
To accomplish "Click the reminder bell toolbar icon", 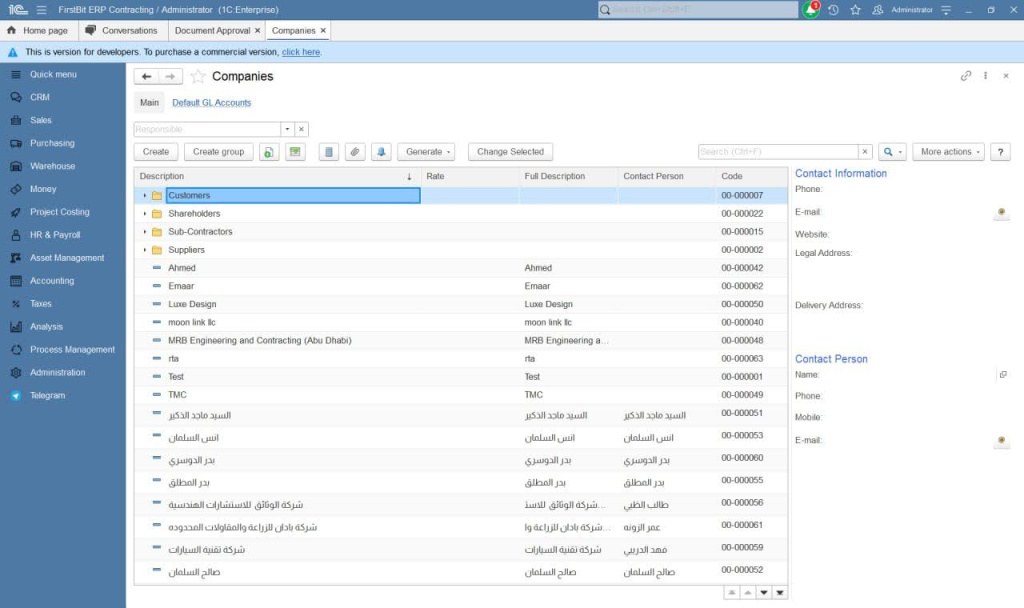I will tap(381, 152).
